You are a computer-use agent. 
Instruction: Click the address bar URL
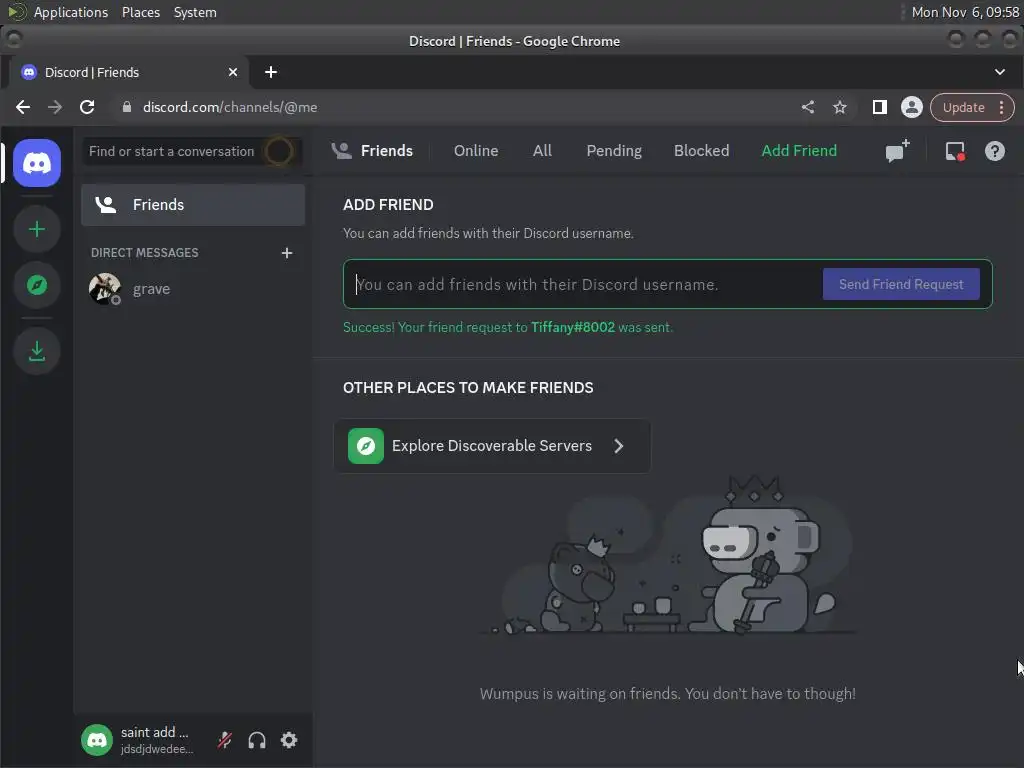tap(230, 107)
